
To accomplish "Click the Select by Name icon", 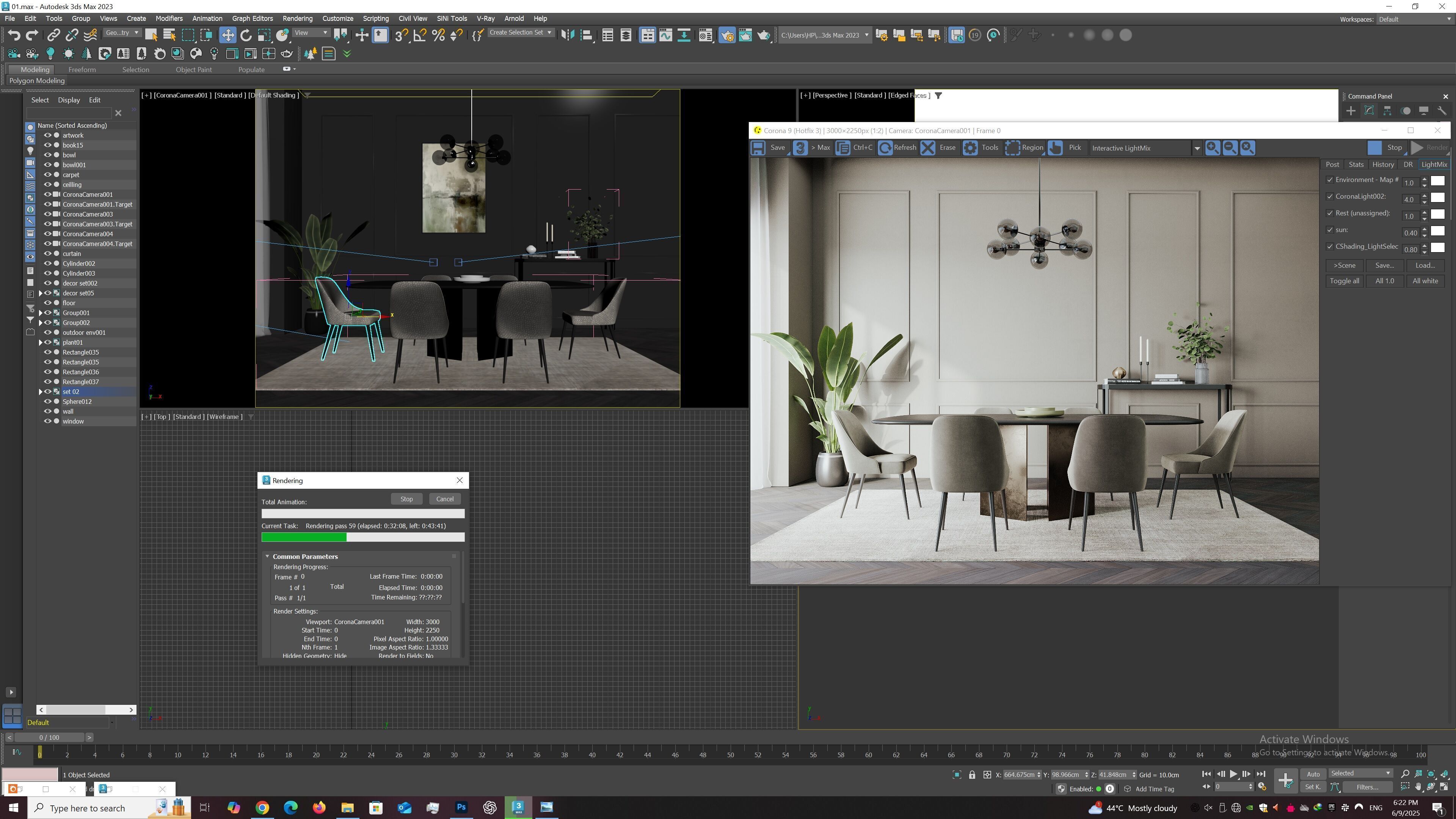I will (x=169, y=35).
